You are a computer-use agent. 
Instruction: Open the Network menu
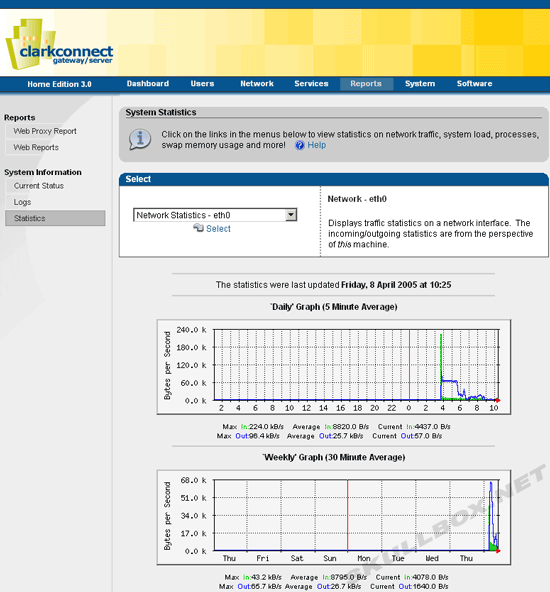pos(257,84)
